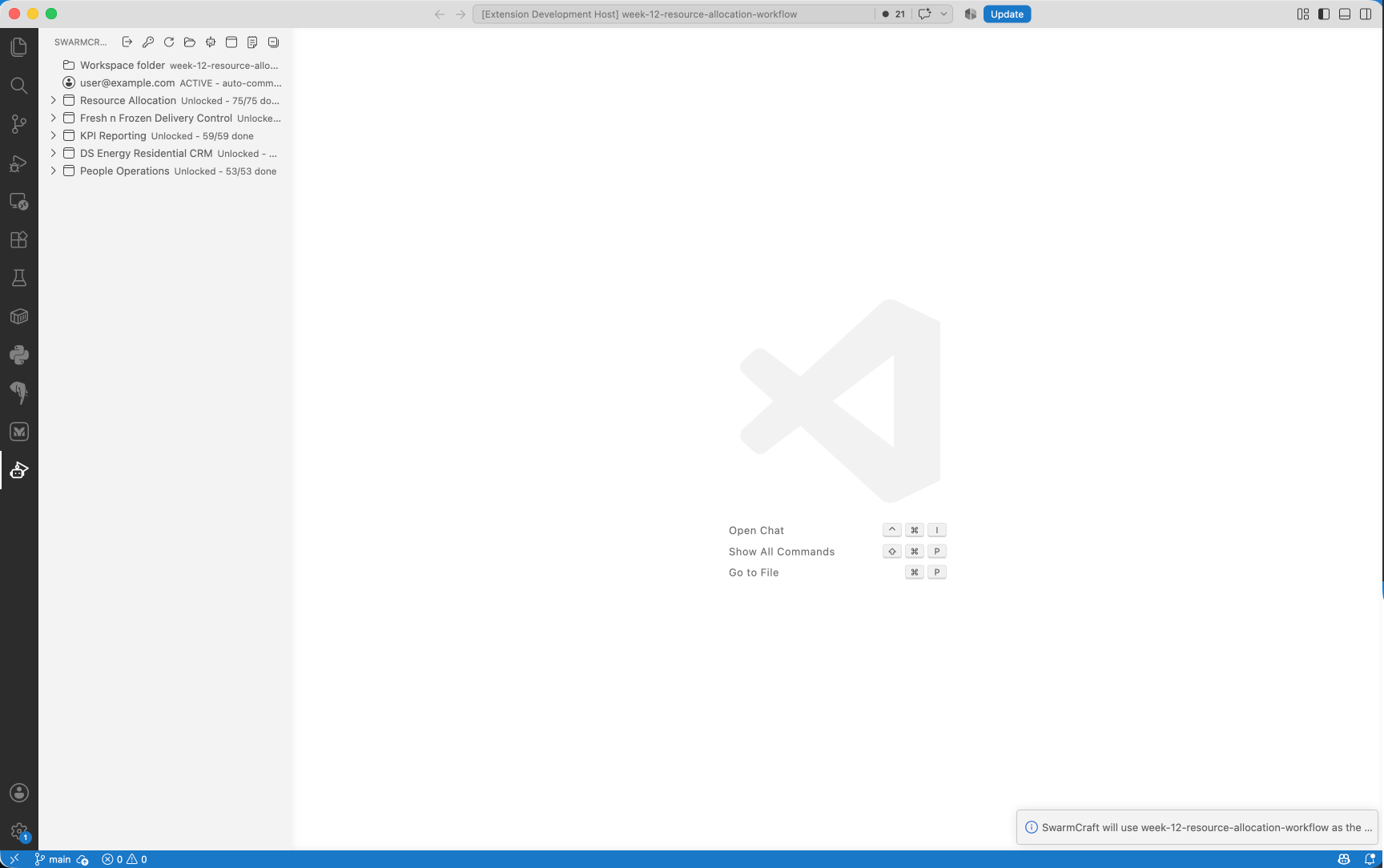
Task: Click the window icon in SwarmCraft toolbar
Action: 231,42
